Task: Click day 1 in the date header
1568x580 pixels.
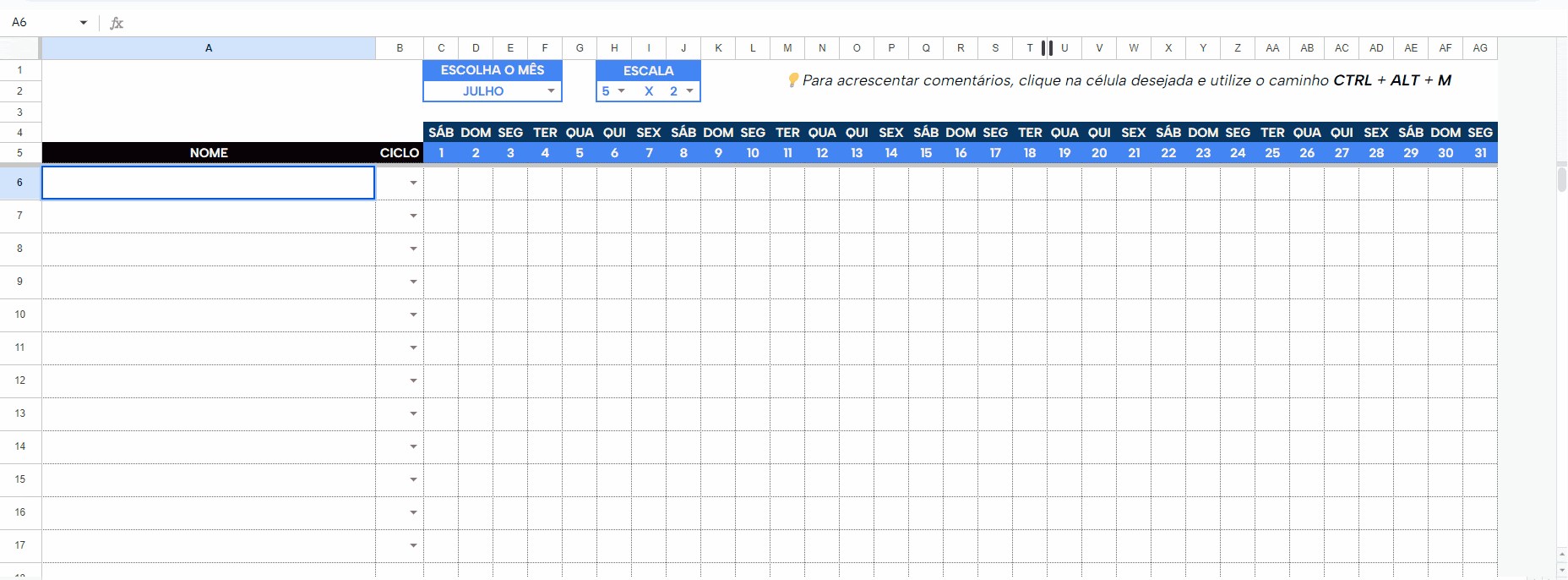Action: pyautogui.click(x=441, y=153)
